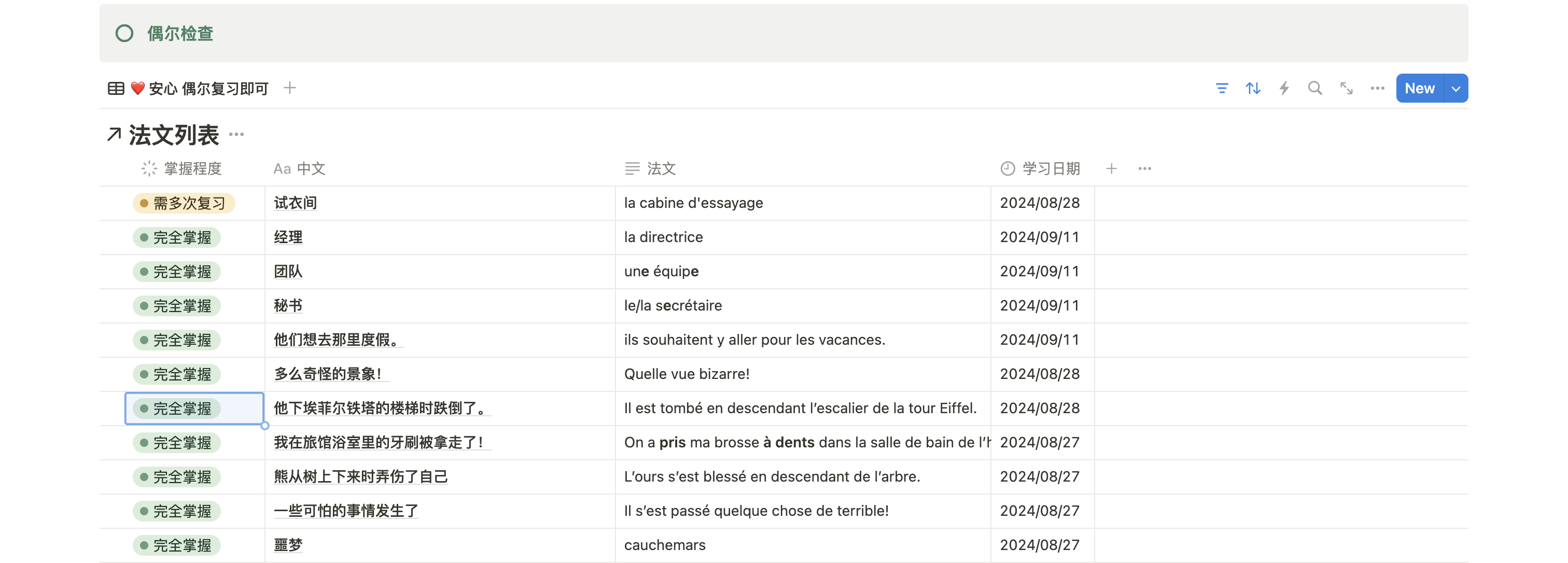Open options dots beside 法文列表 title

(x=236, y=134)
